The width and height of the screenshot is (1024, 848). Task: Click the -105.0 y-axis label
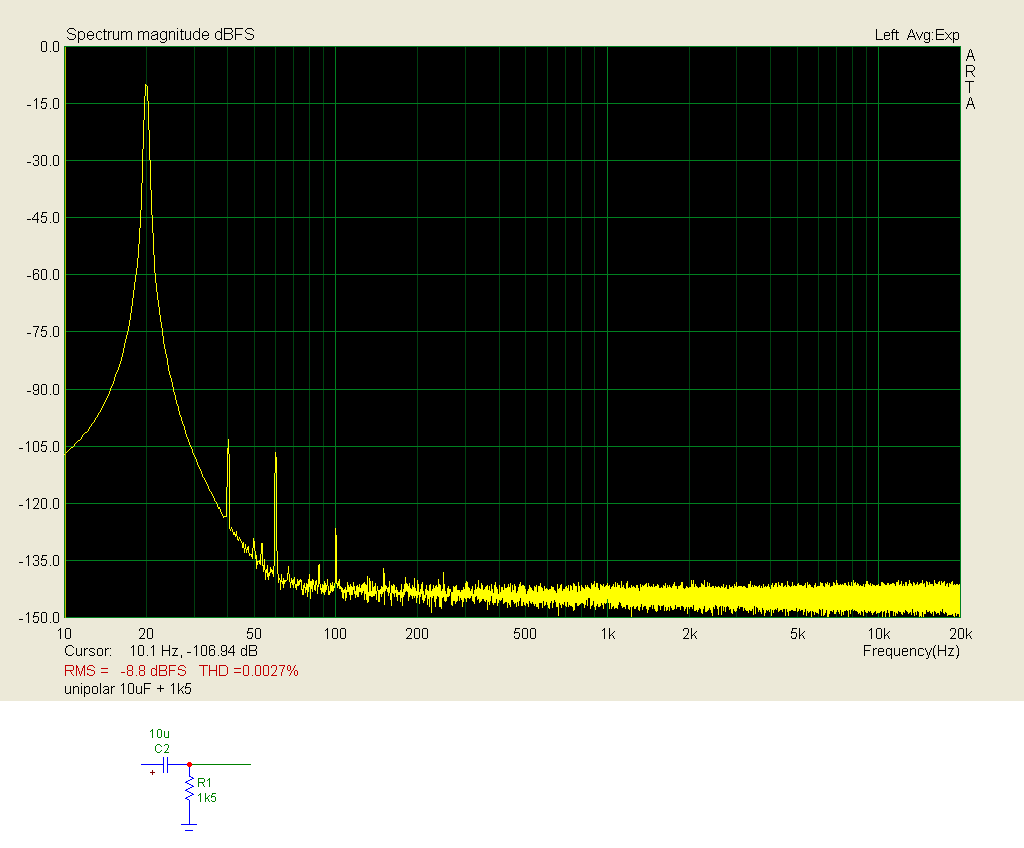coord(40,447)
